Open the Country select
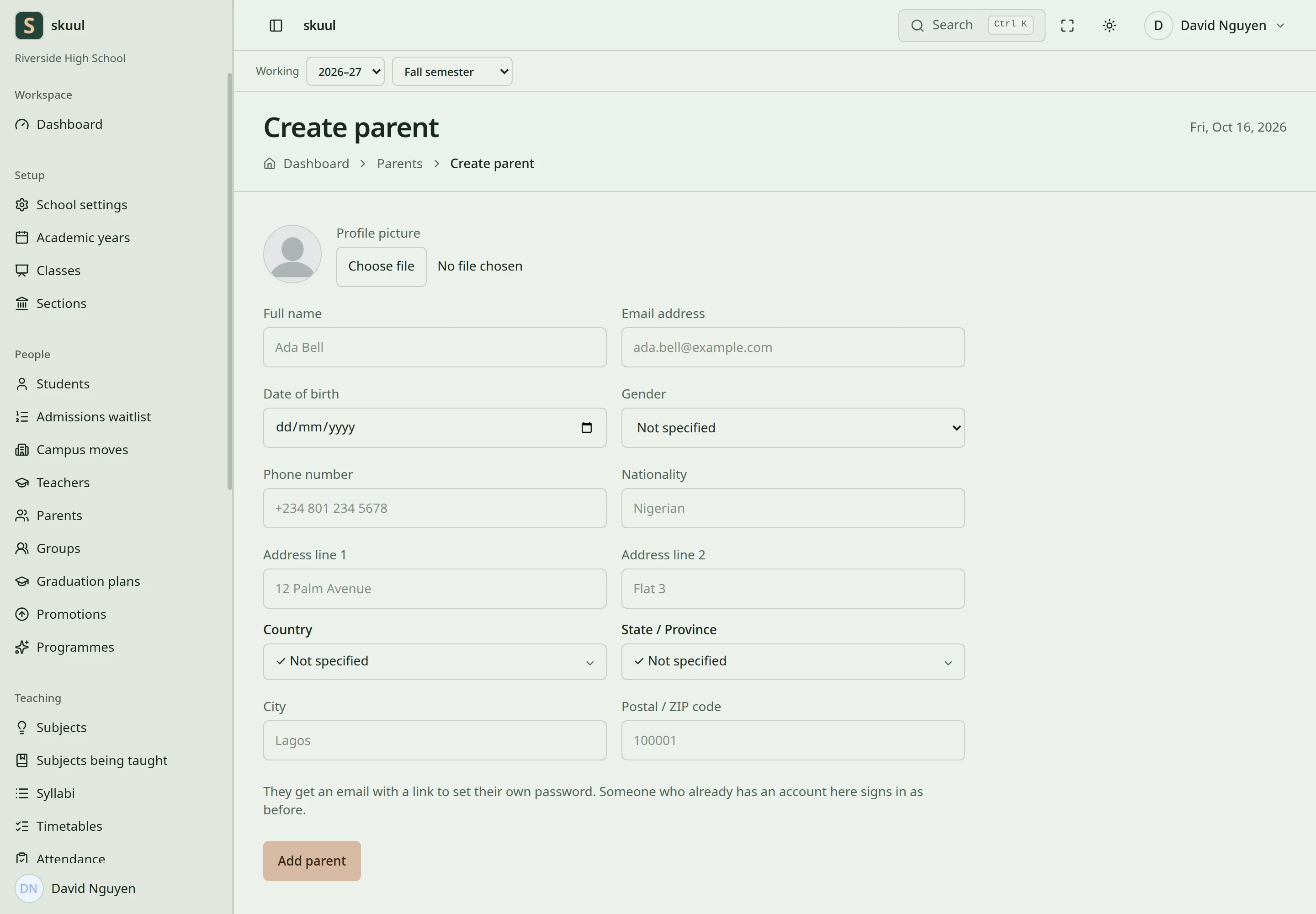Screen dimensions: 1316x914 point(435,661)
